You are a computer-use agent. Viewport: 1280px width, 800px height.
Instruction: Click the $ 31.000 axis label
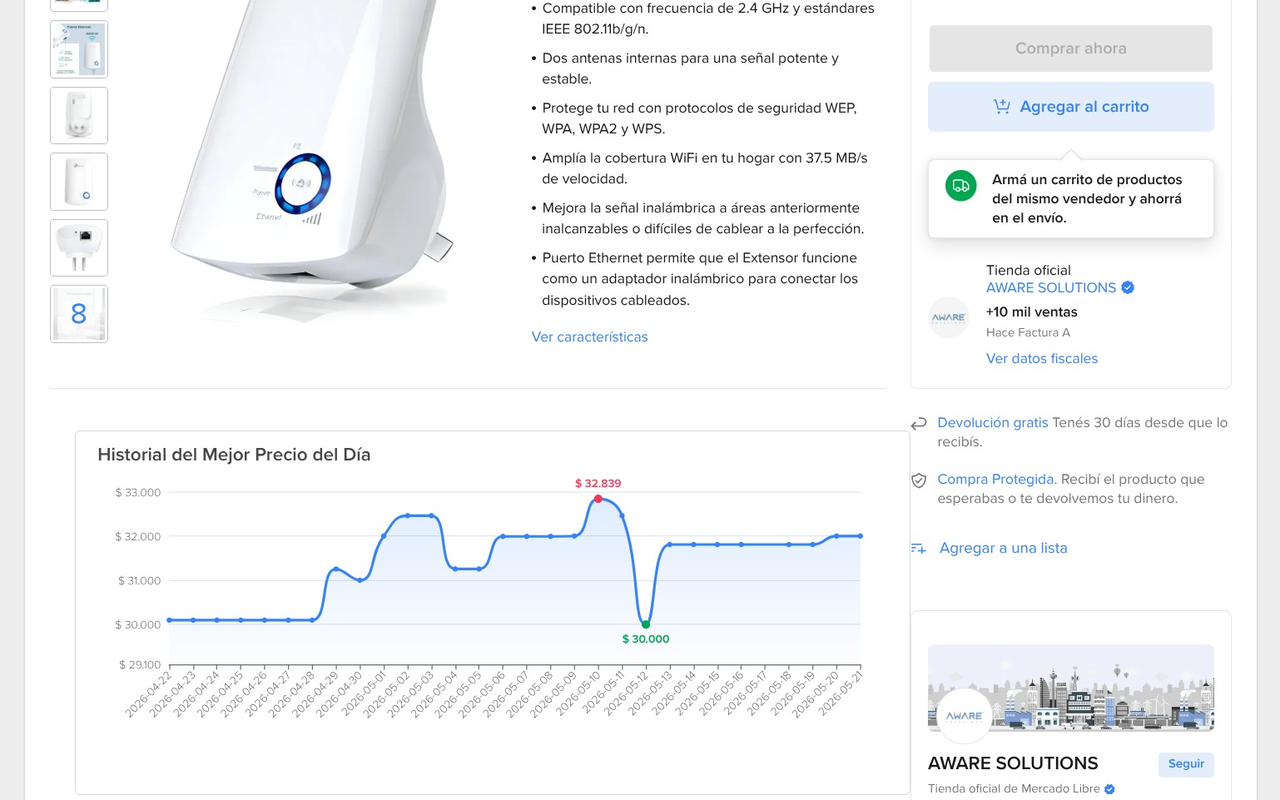pos(138,580)
